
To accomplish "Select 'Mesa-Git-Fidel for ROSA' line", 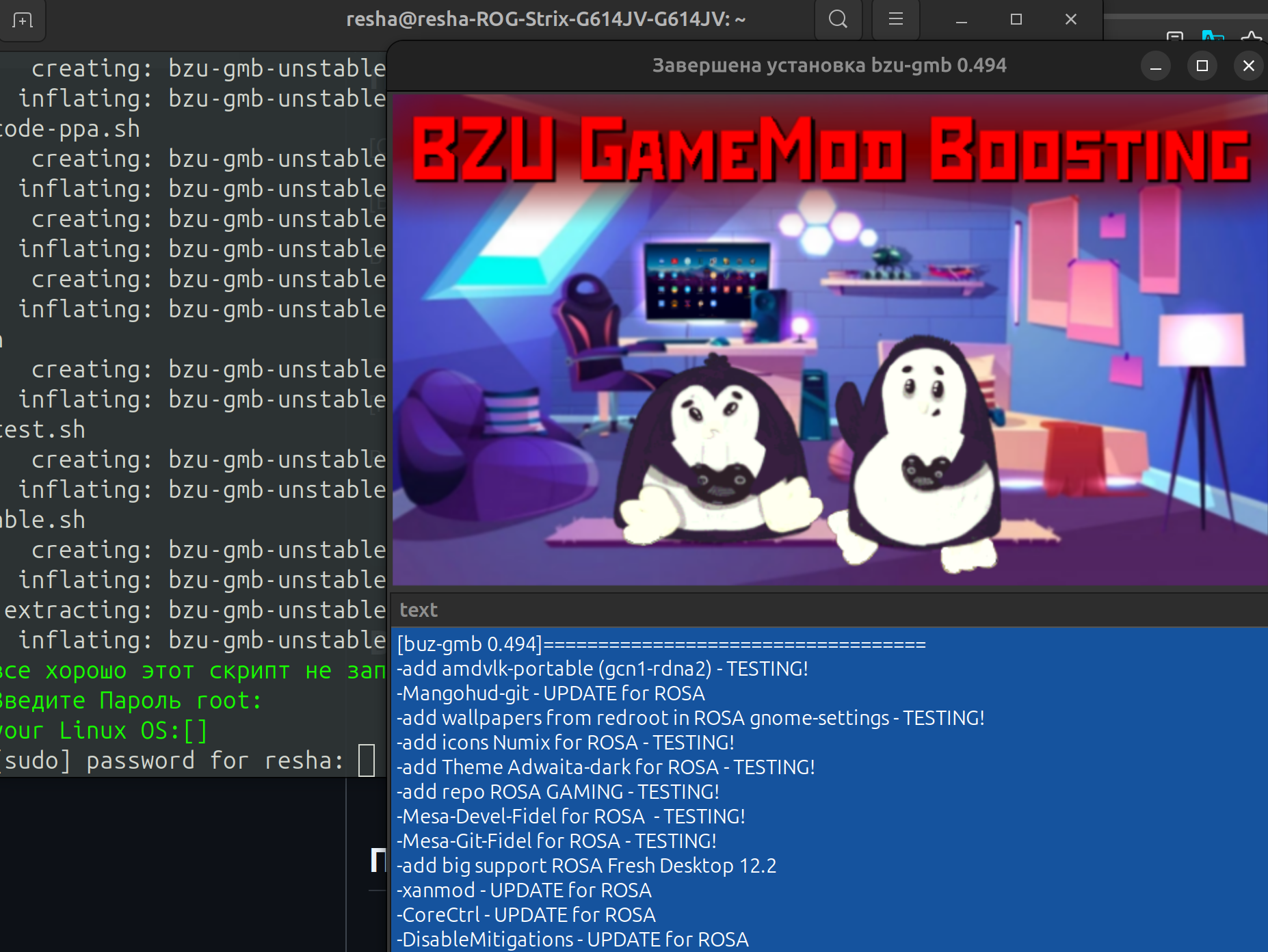I will pos(830,841).
